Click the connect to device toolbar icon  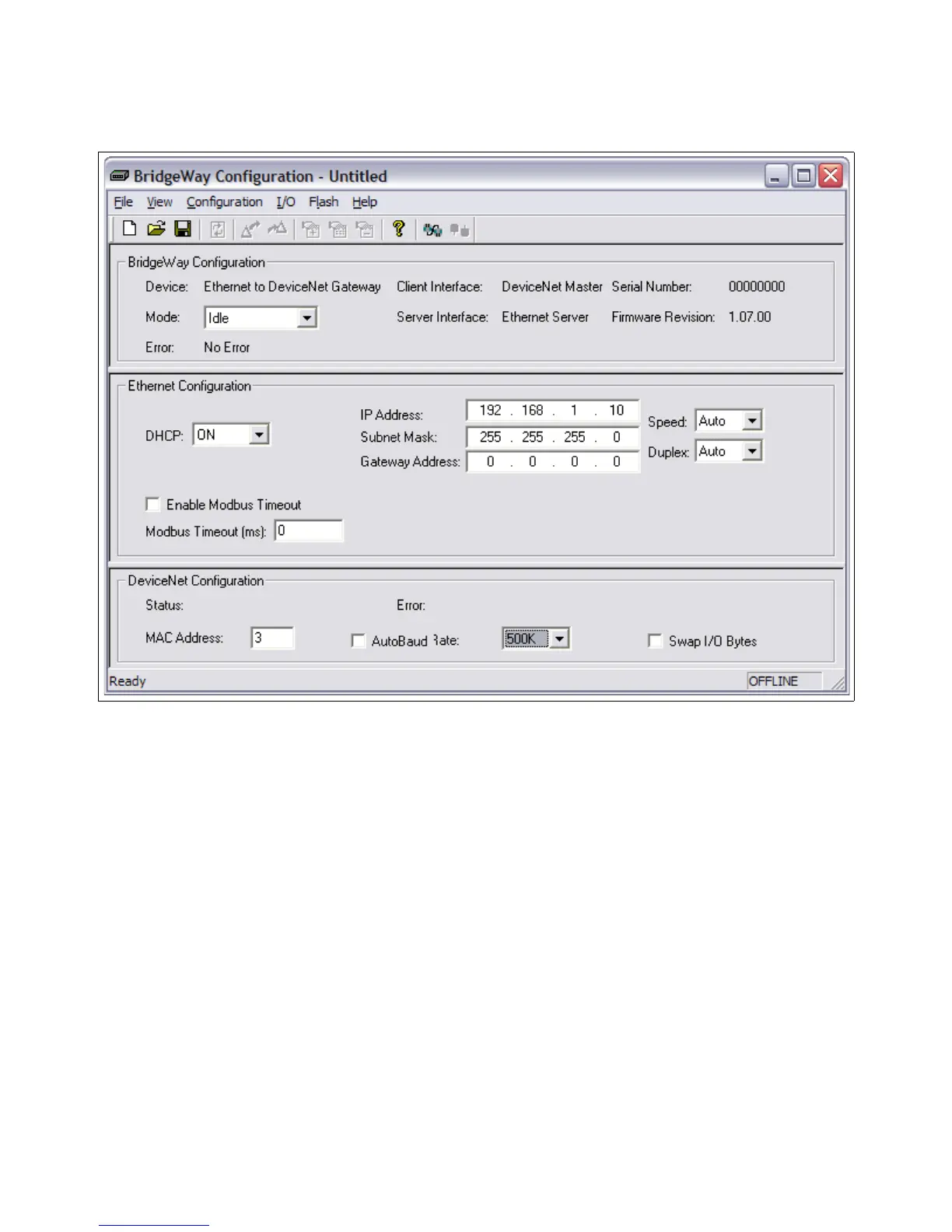433,229
